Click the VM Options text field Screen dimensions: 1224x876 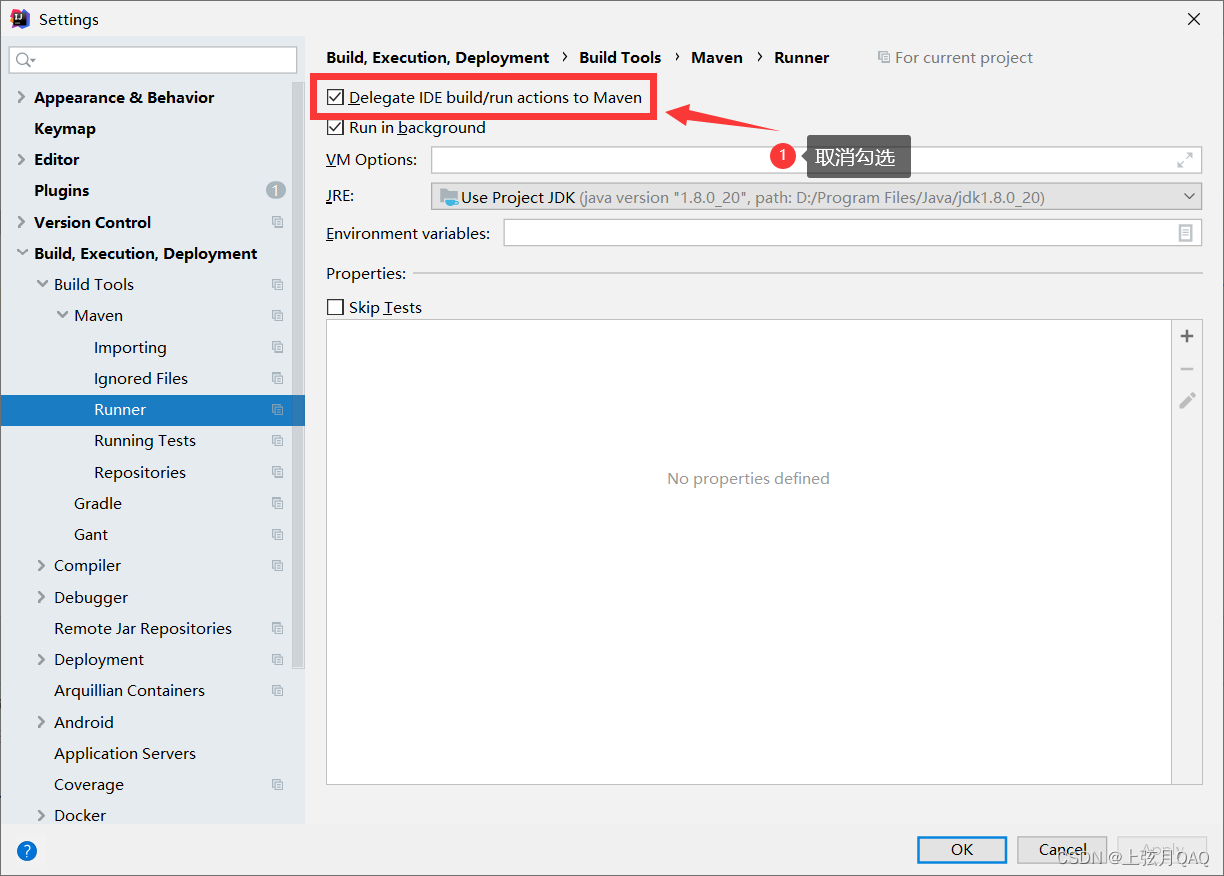pyautogui.click(x=816, y=160)
